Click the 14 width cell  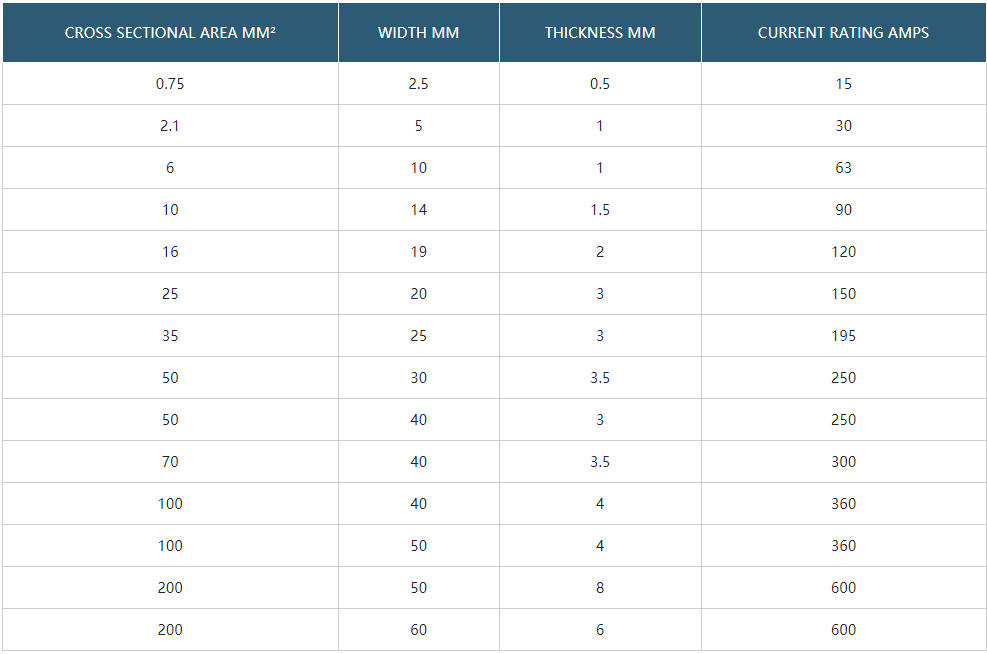(418, 210)
